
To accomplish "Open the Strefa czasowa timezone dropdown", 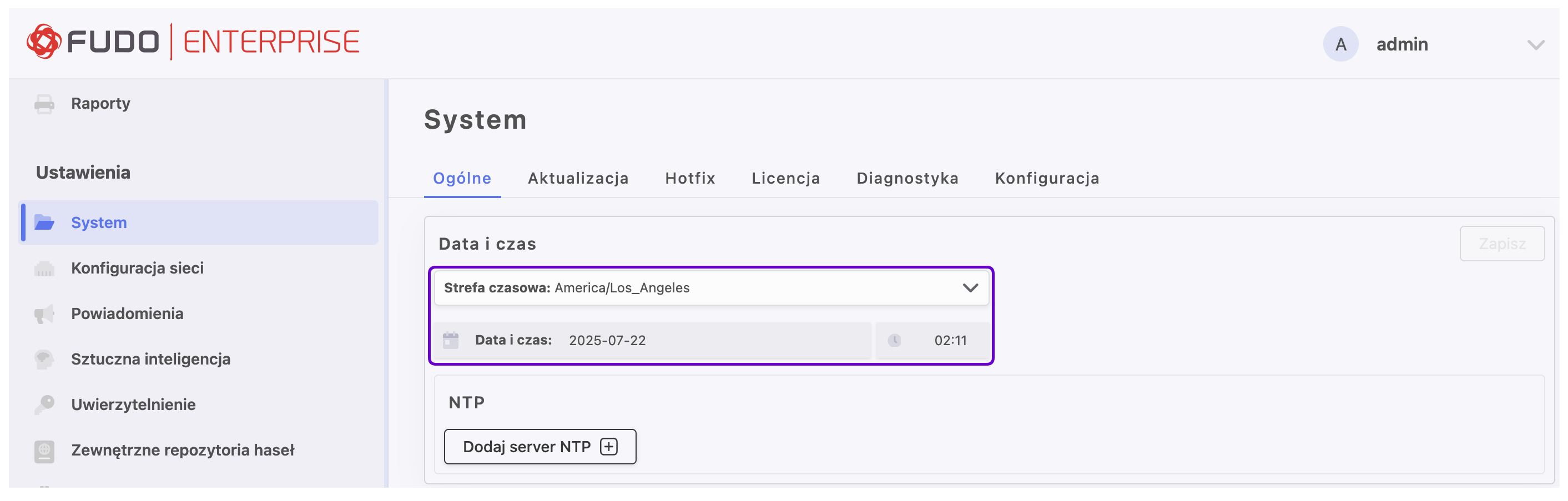I will (711, 288).
